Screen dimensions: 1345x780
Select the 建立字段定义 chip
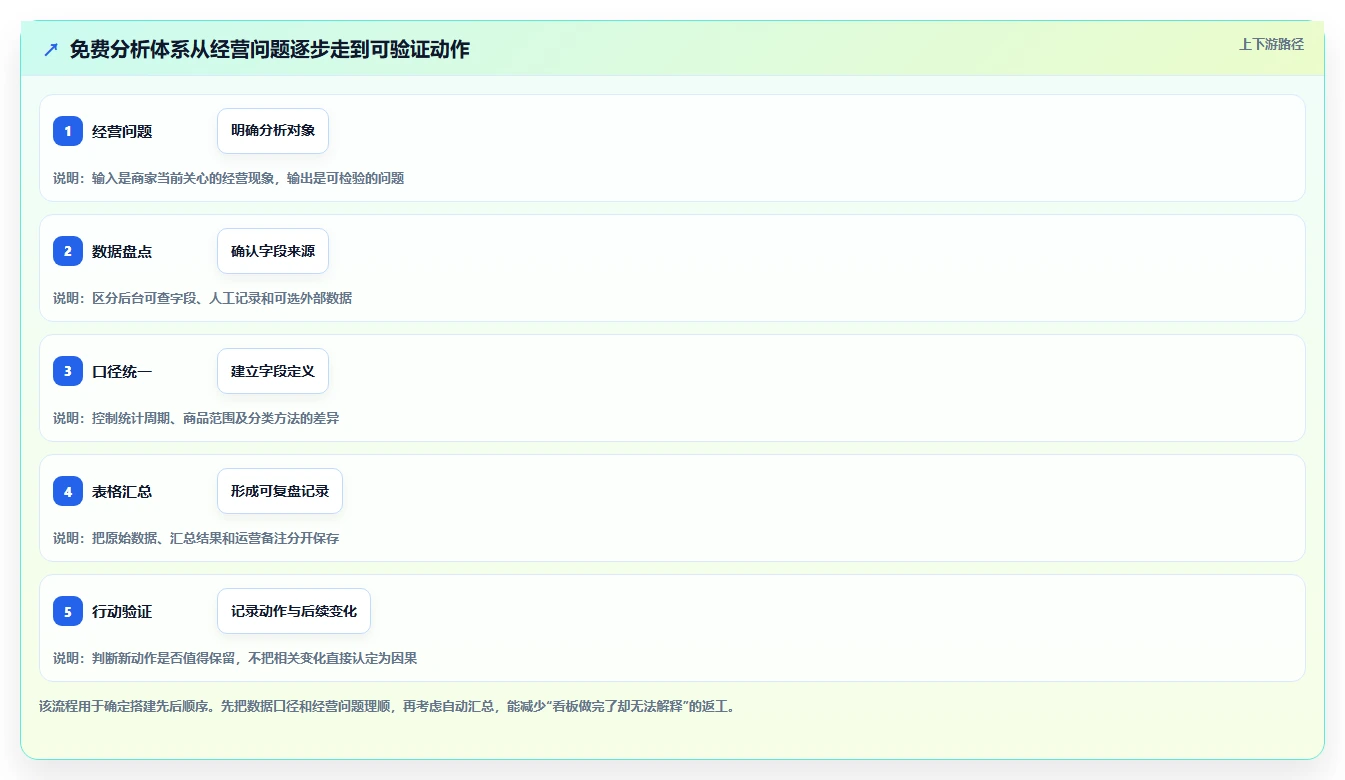coord(273,371)
